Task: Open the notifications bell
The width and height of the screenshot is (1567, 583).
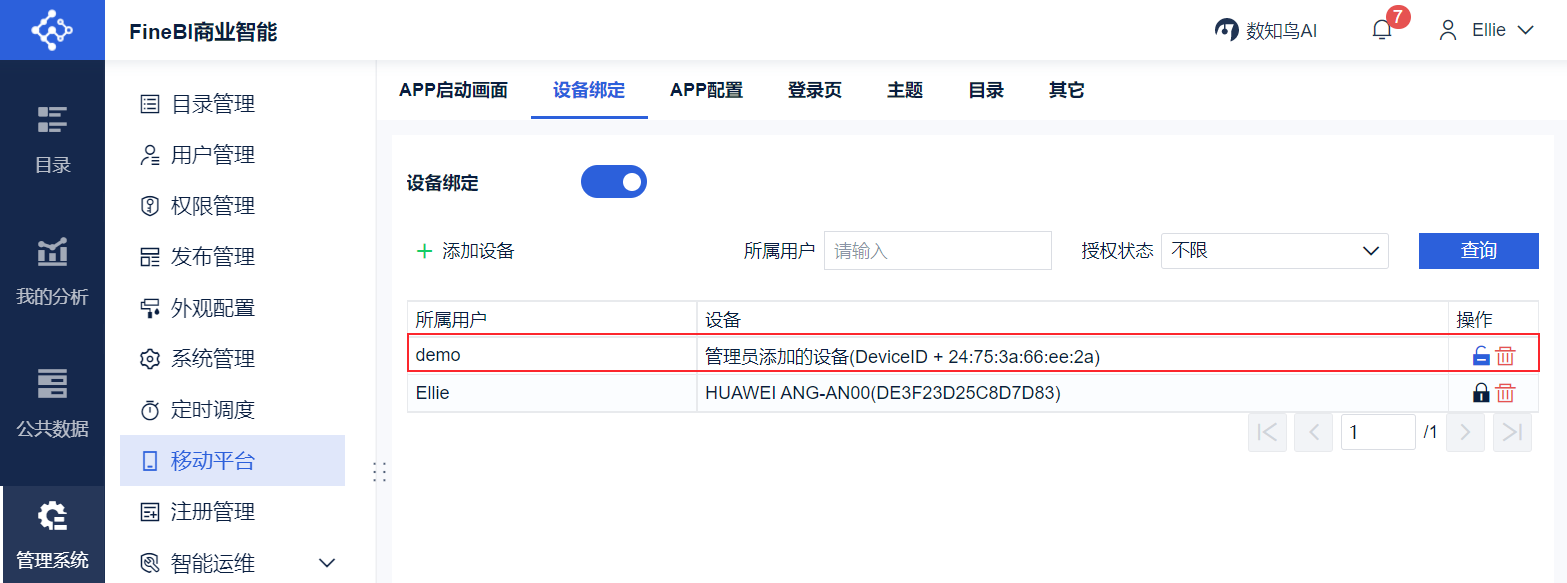Action: 1382,30
